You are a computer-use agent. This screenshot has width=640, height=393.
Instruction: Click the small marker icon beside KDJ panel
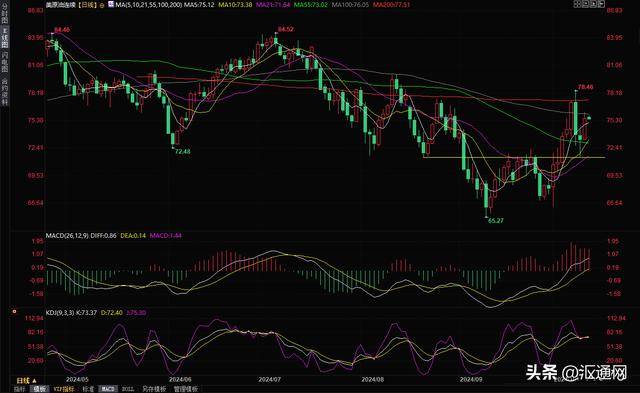pos(15,311)
